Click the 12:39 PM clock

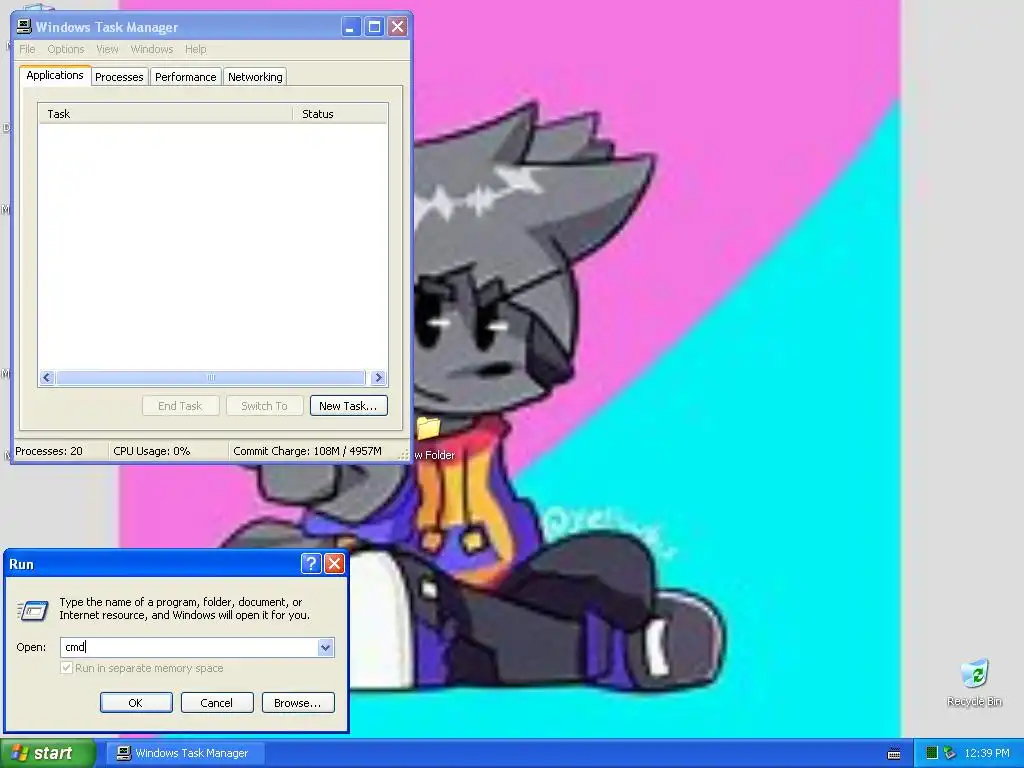(x=987, y=753)
